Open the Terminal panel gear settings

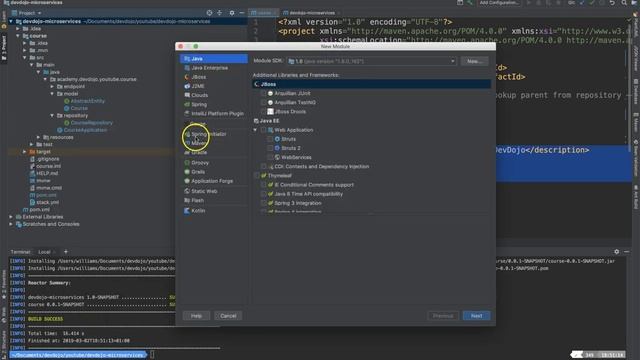[x=617, y=252]
